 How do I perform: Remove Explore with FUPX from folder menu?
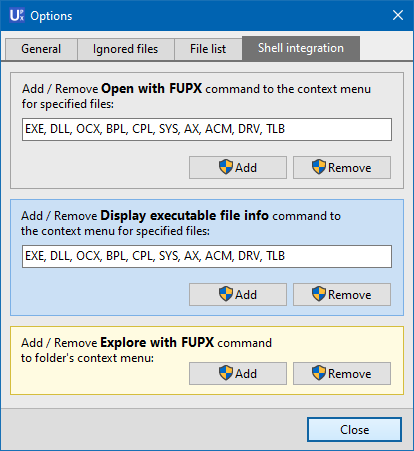click(x=342, y=373)
